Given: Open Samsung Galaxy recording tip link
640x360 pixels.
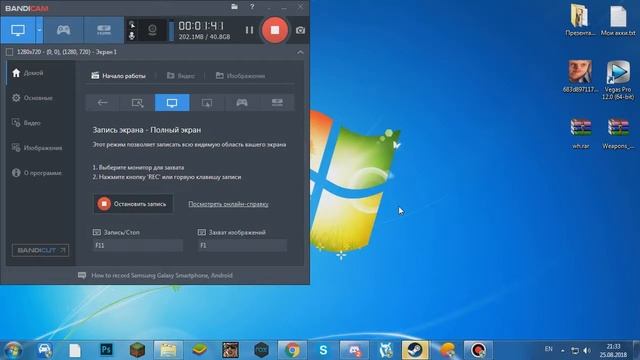Looking at the screenshot, I should click(x=162, y=276).
